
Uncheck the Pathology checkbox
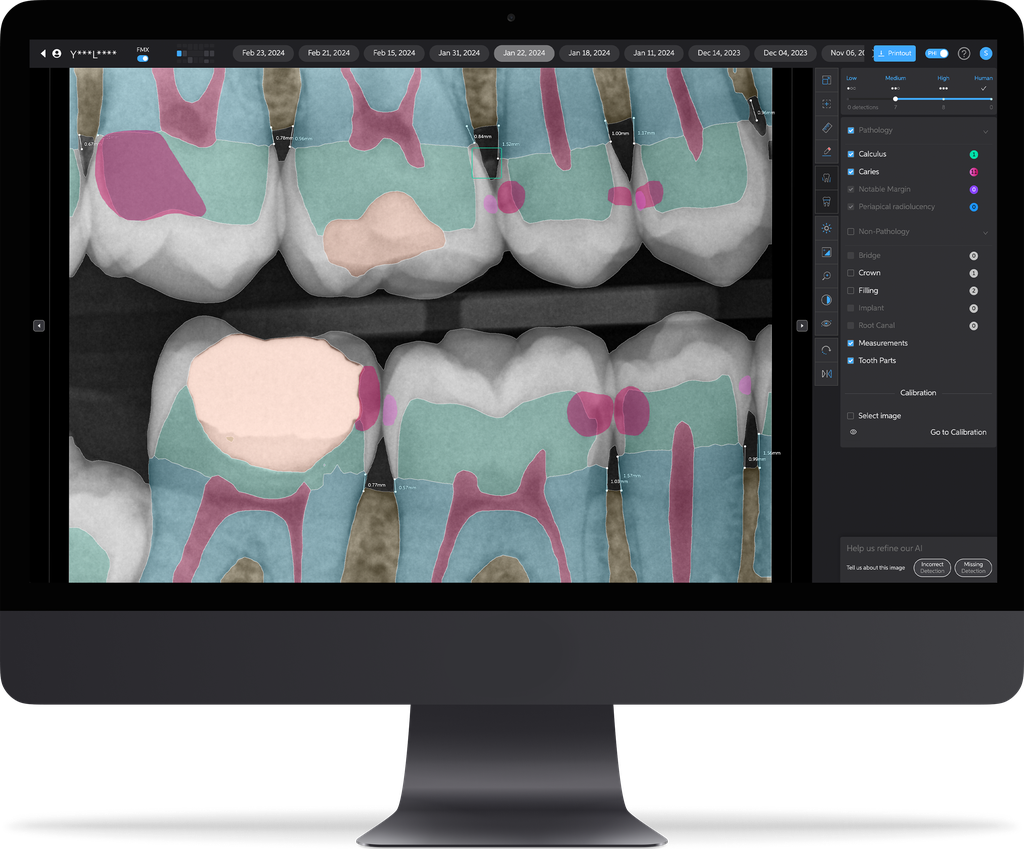click(x=850, y=131)
